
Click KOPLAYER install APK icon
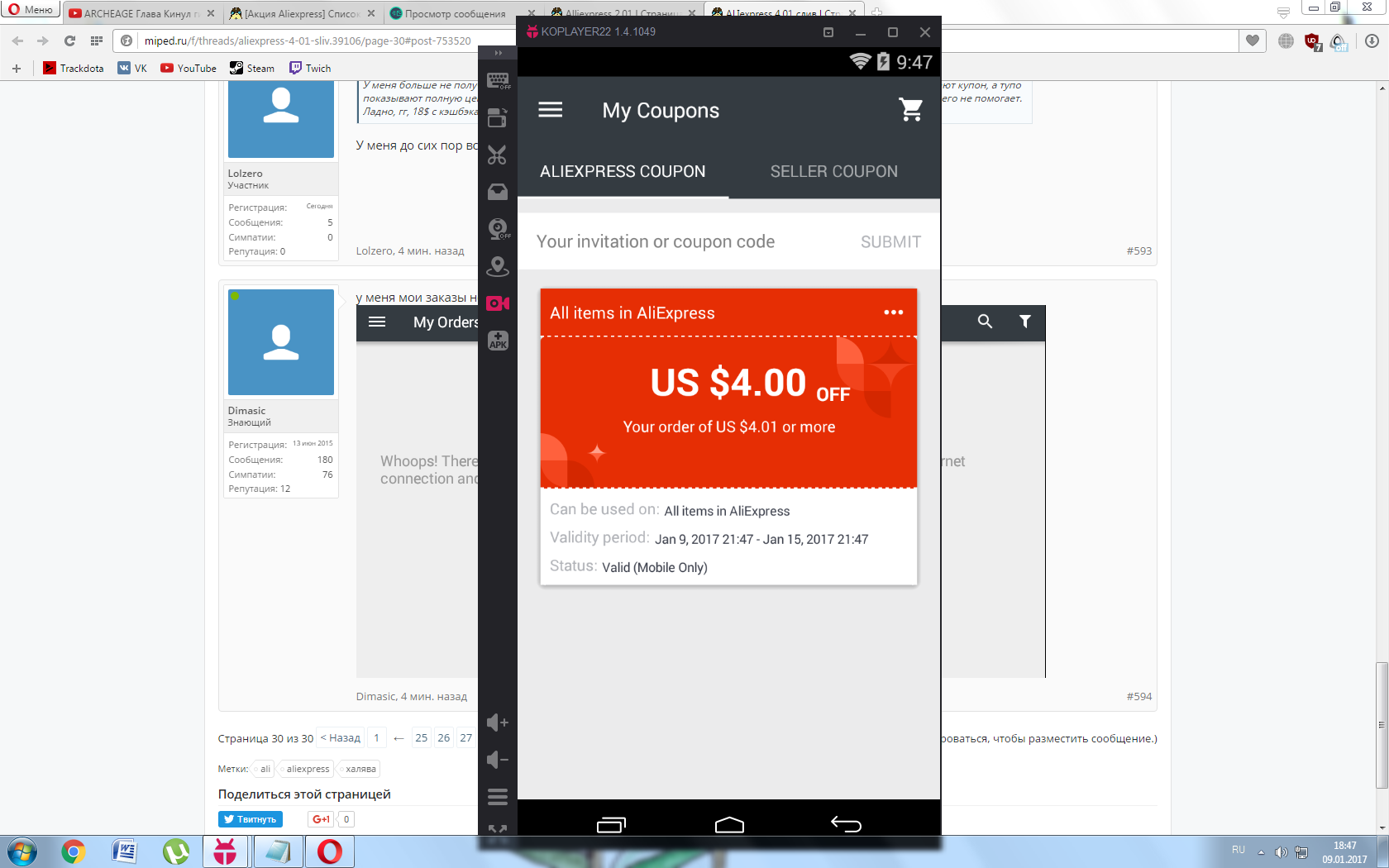[x=498, y=341]
